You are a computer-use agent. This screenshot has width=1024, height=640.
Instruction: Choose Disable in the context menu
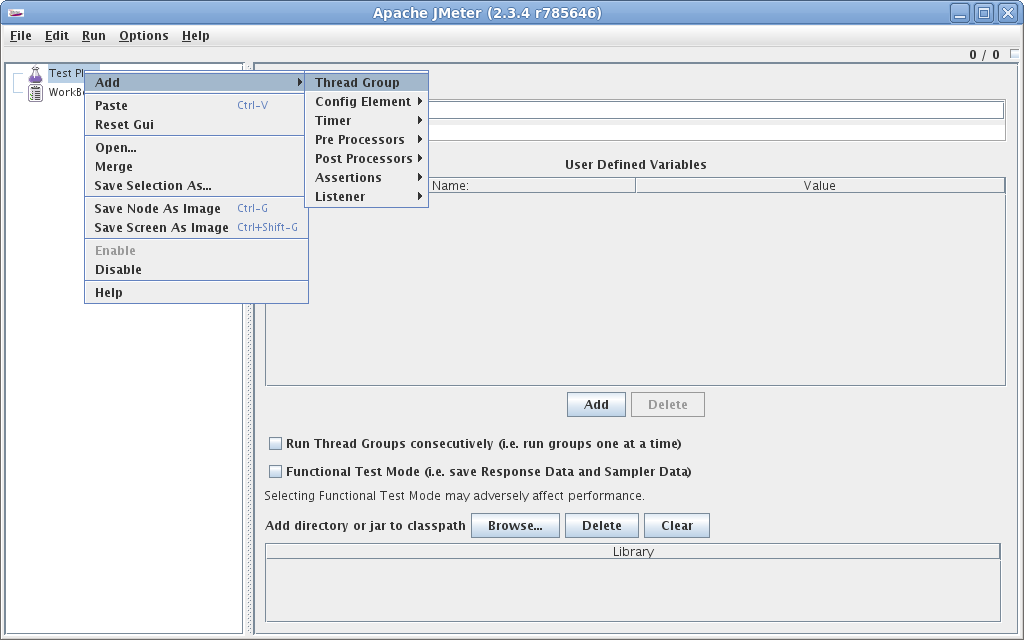tap(196, 270)
